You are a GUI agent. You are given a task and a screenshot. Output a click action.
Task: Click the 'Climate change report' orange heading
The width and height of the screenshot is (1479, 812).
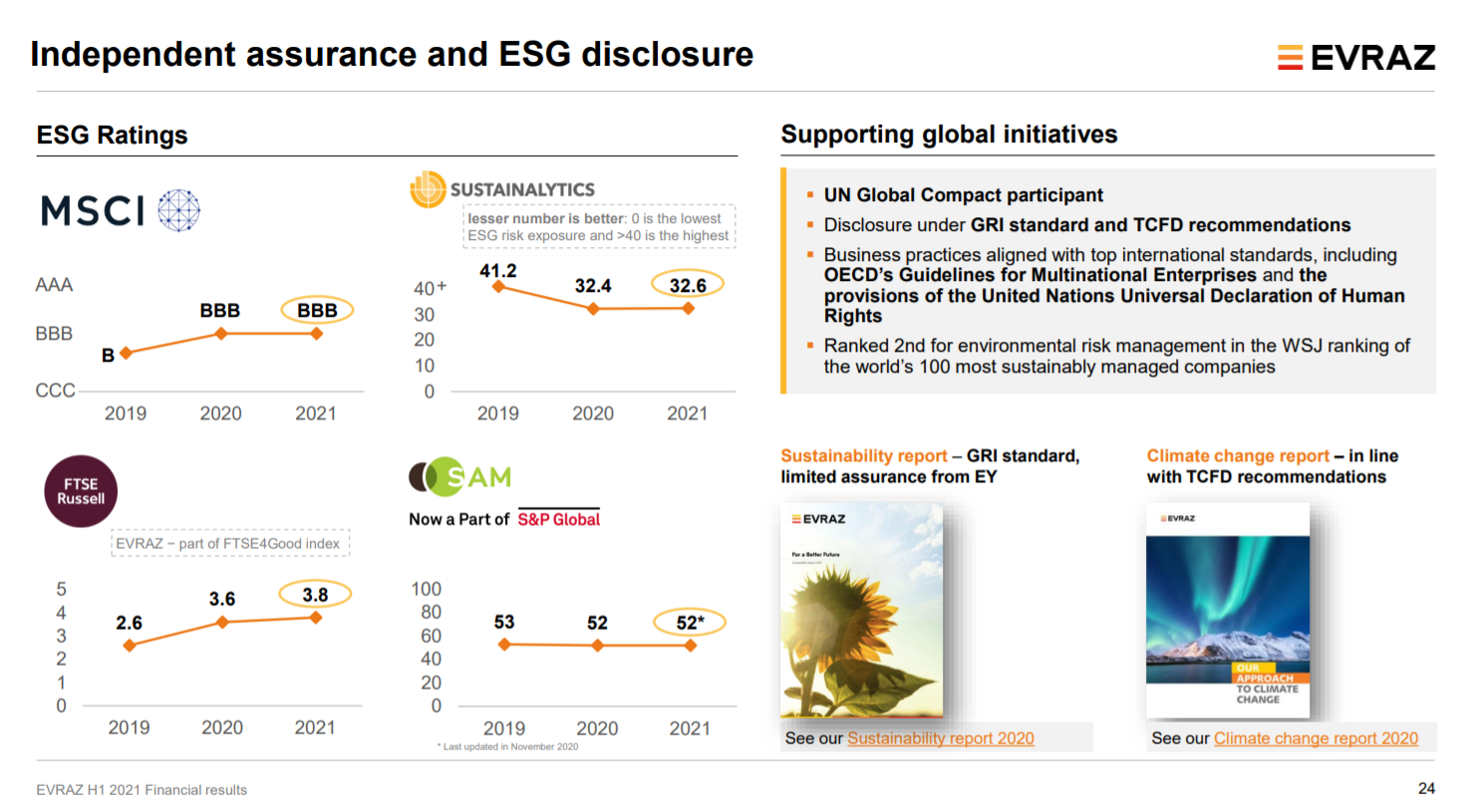(x=1238, y=455)
